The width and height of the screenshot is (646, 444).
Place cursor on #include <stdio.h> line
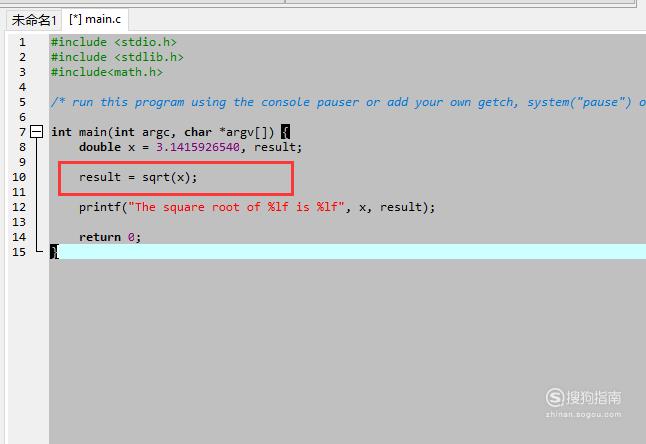coord(113,42)
